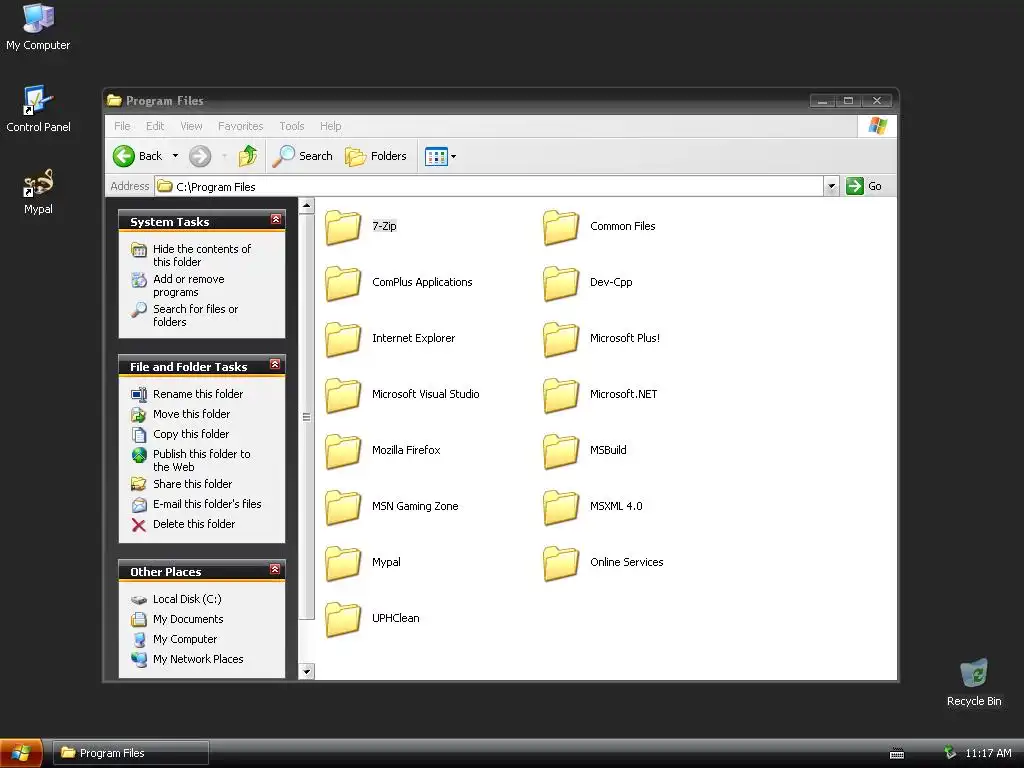The height and width of the screenshot is (768, 1024).
Task: Open the Back history dropdown arrow
Action: coord(175,156)
